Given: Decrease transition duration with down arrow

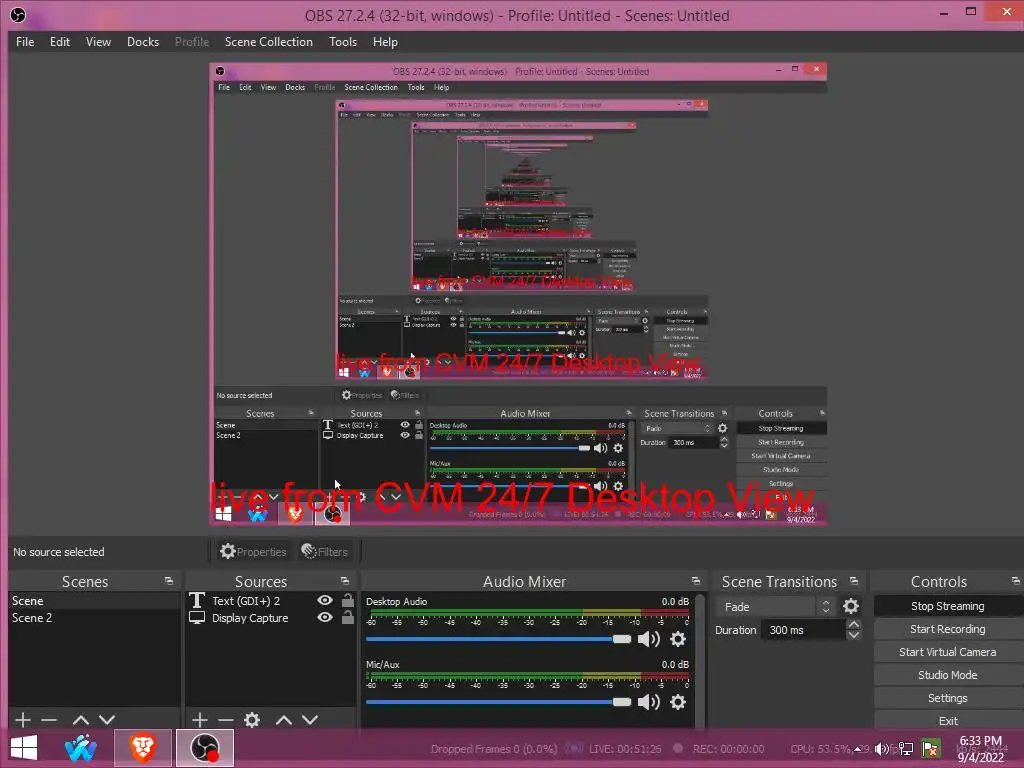Looking at the screenshot, I should click(854, 635).
